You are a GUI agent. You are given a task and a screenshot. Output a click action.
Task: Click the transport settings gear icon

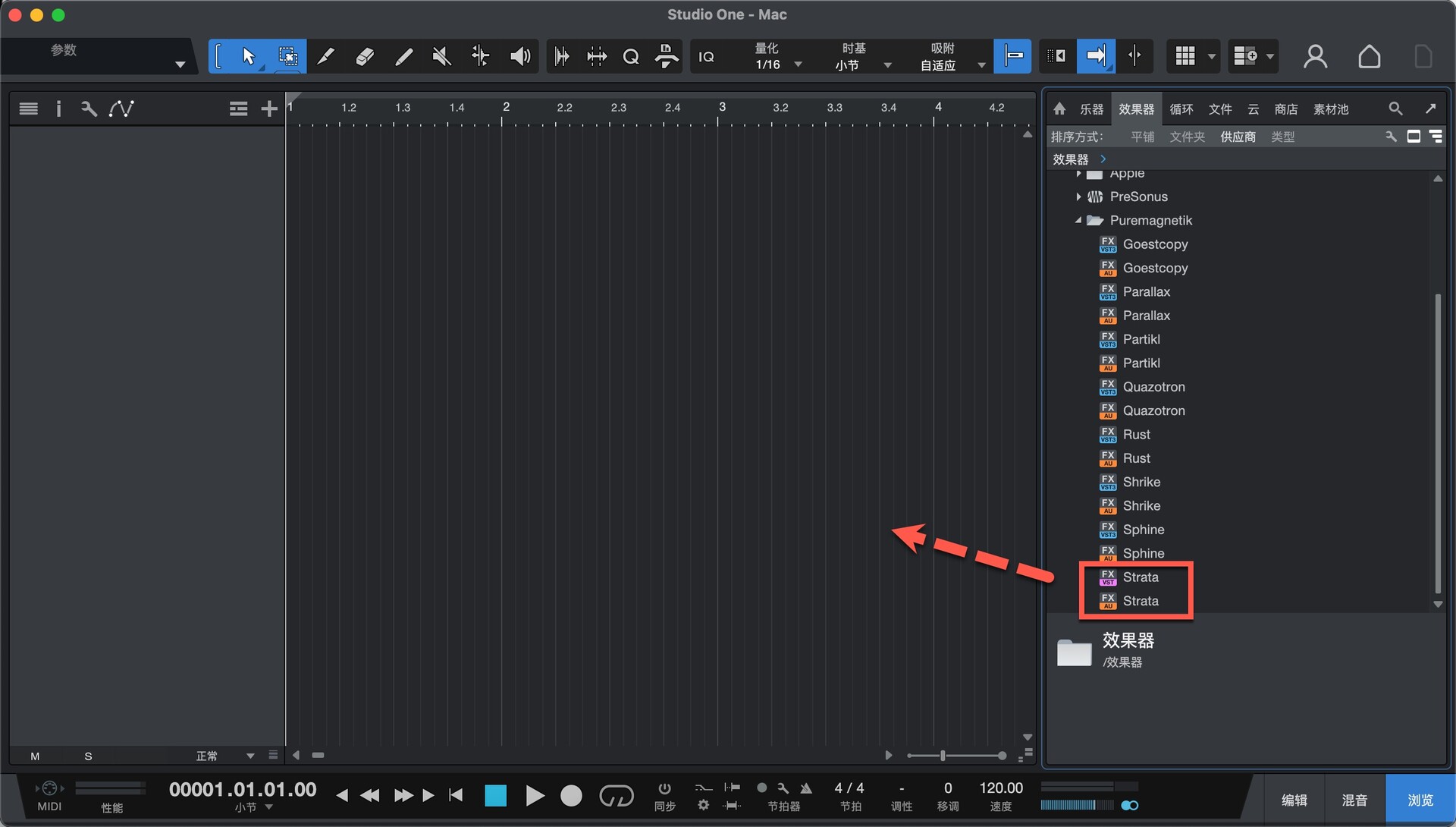[x=703, y=805]
